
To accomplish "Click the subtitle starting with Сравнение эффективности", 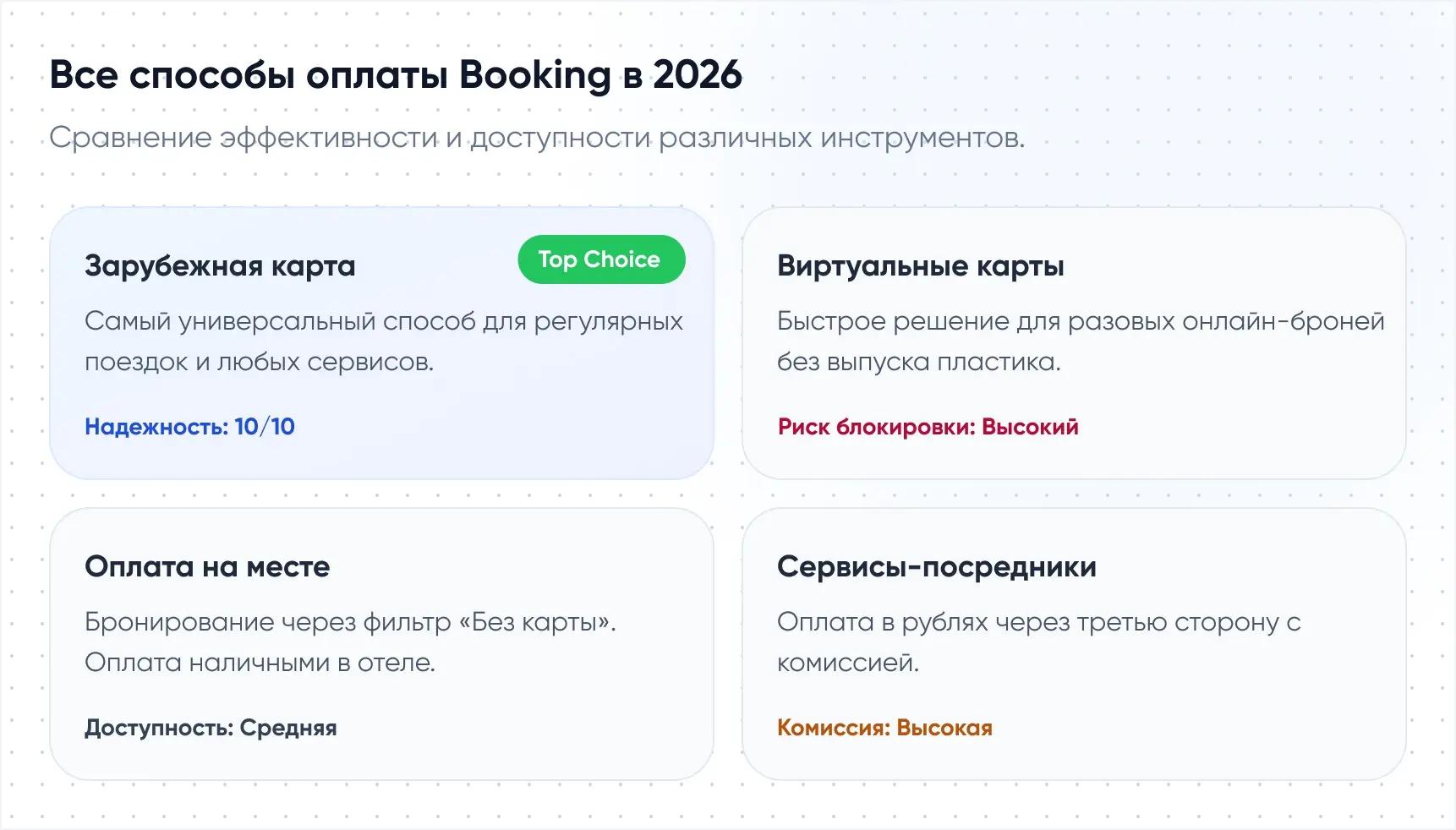I will point(536,138).
